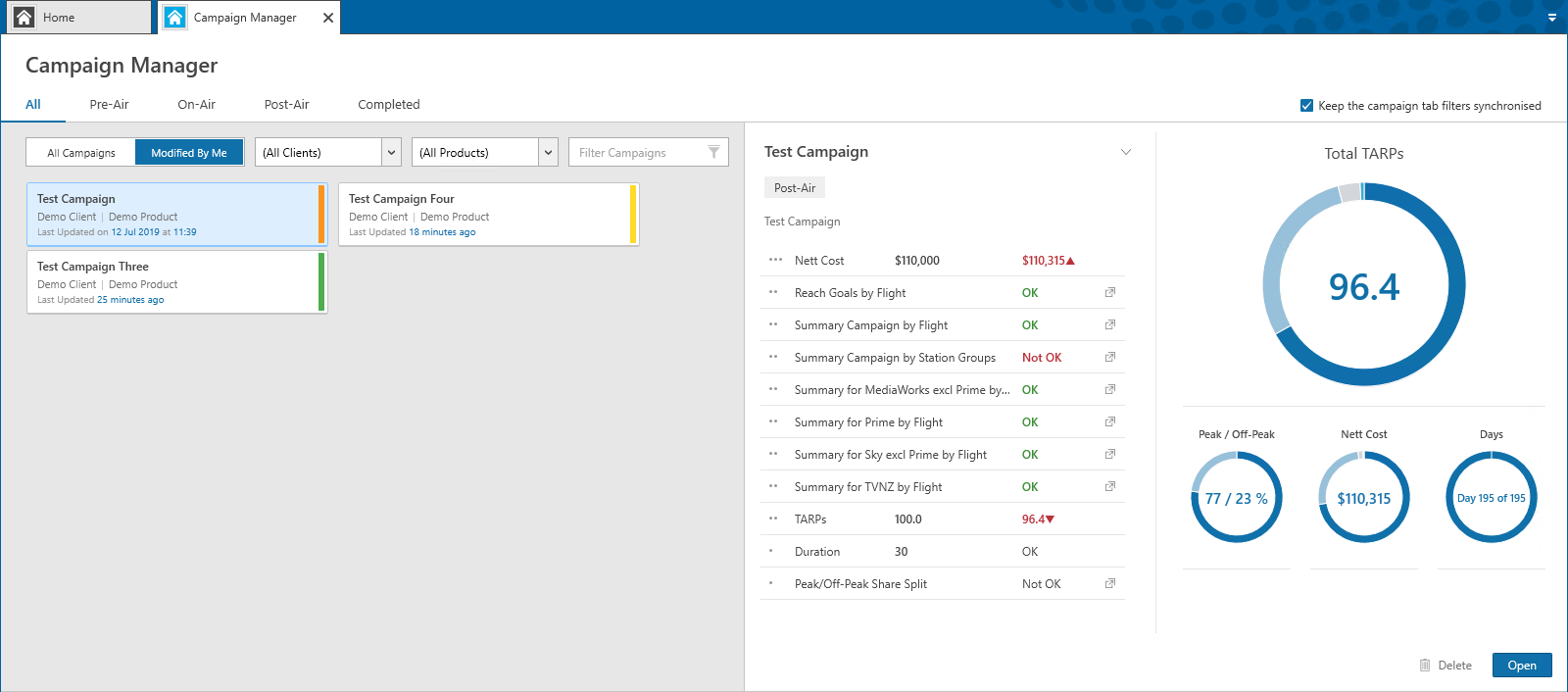The image size is (1568, 692).
Task: Open Summary Campaign by Station Groups popout icon
Action: pos(1110,357)
